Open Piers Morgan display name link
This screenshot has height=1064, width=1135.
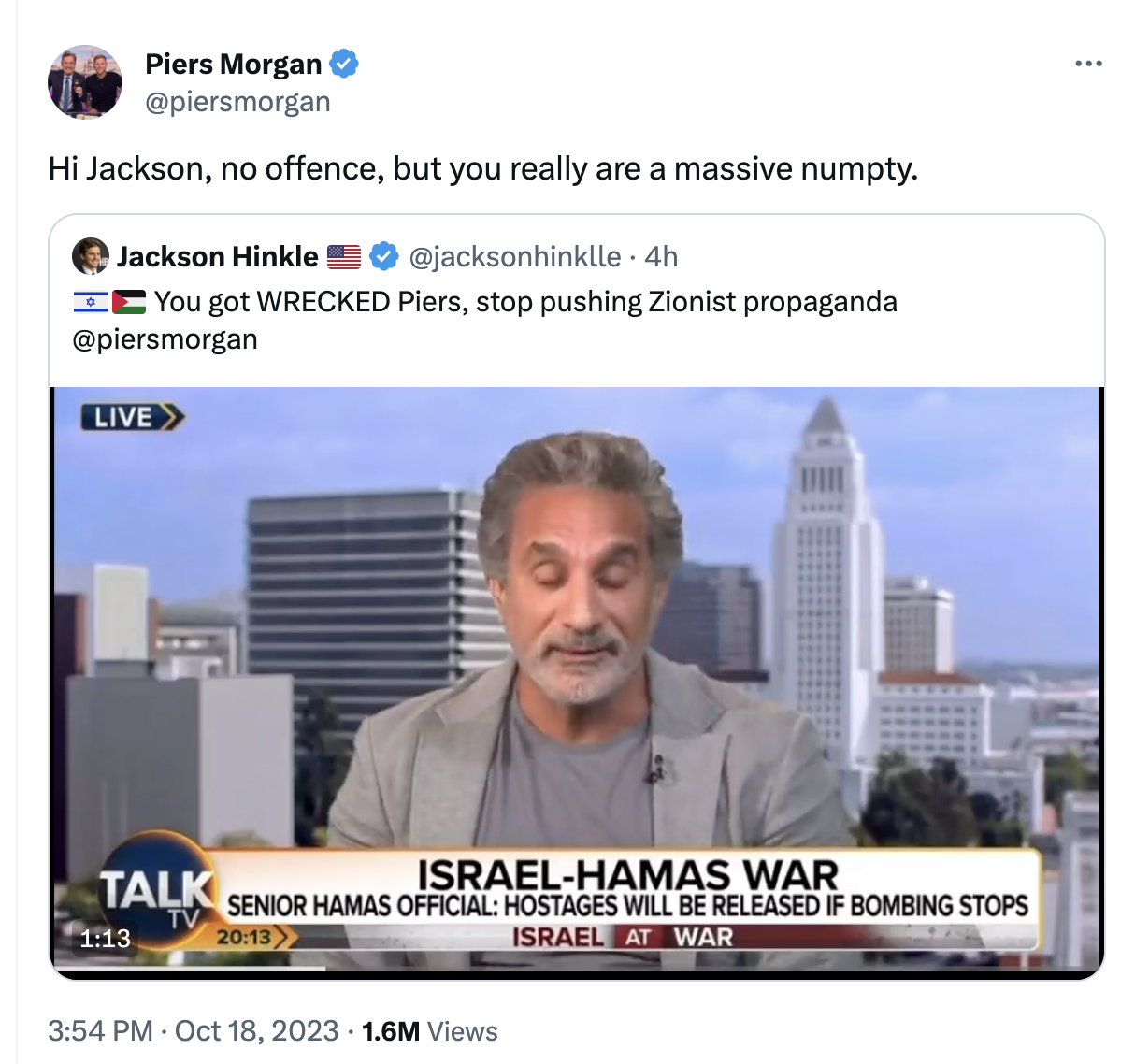(234, 64)
